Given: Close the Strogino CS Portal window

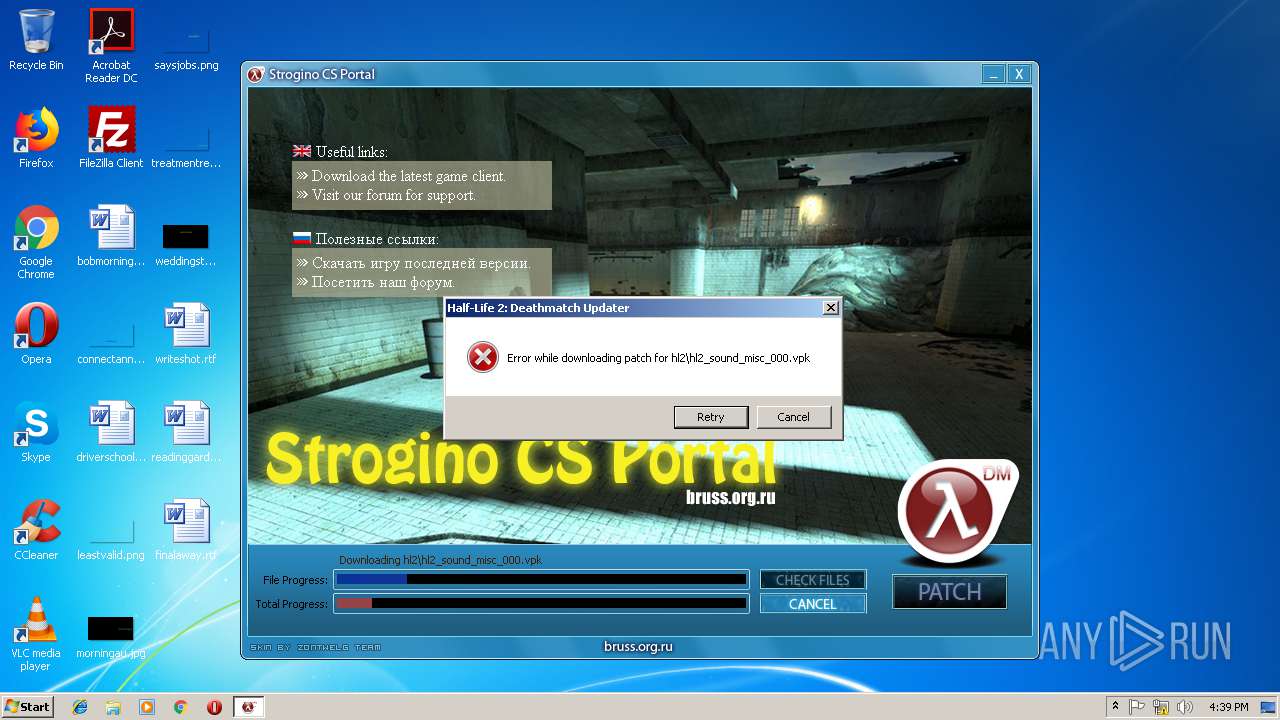Looking at the screenshot, I should click(1018, 74).
